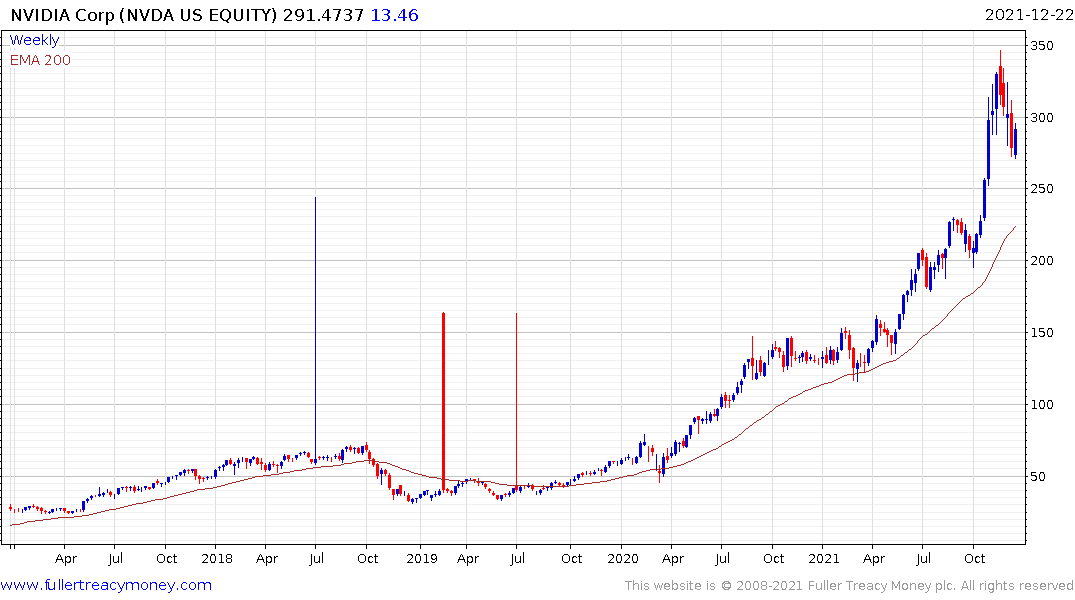
Task: Click the 50 price axis label
Action: (x=1038, y=477)
